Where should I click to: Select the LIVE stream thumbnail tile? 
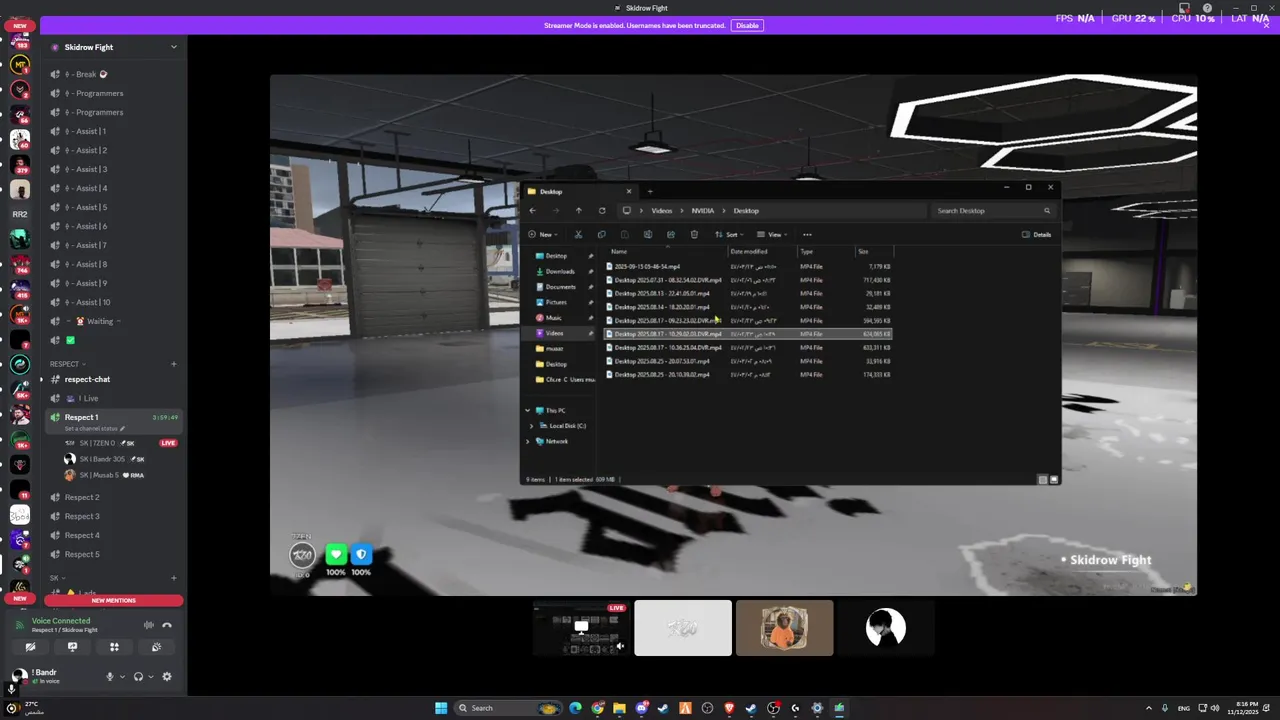[x=581, y=628]
